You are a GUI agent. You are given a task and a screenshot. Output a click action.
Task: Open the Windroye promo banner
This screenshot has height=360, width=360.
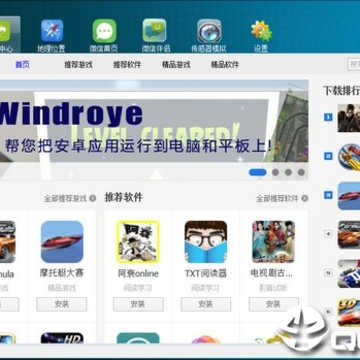(x=154, y=130)
